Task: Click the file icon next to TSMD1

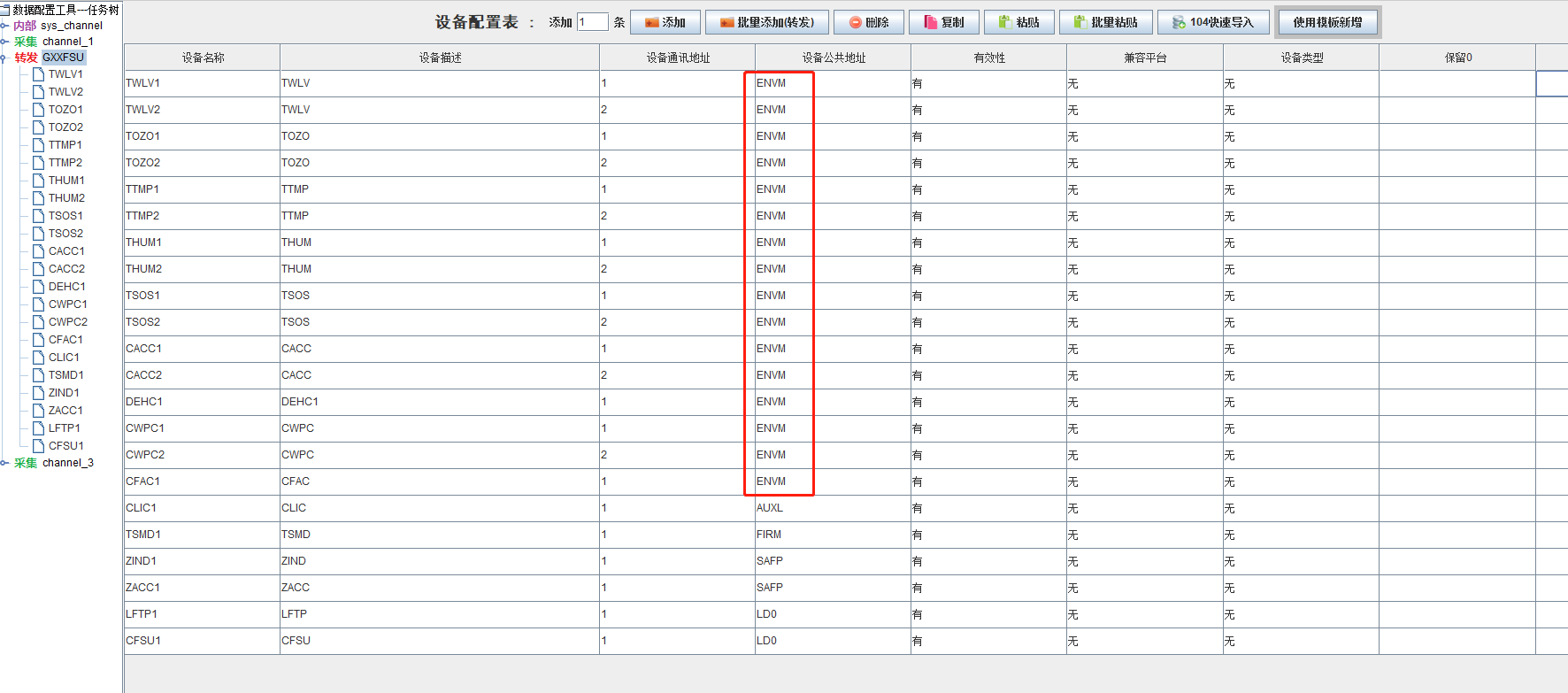Action: point(38,375)
